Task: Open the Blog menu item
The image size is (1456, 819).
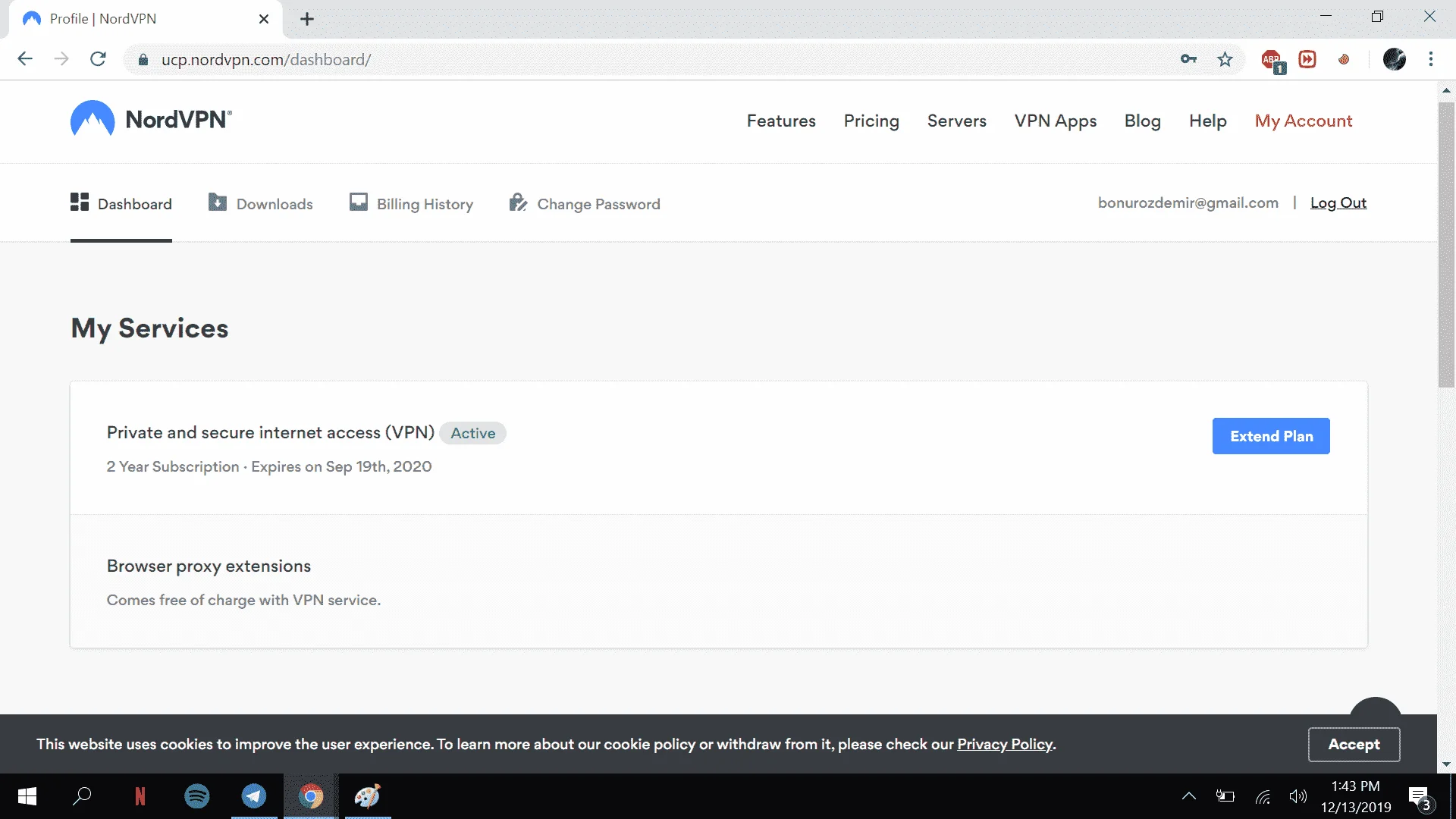Action: pos(1143,121)
